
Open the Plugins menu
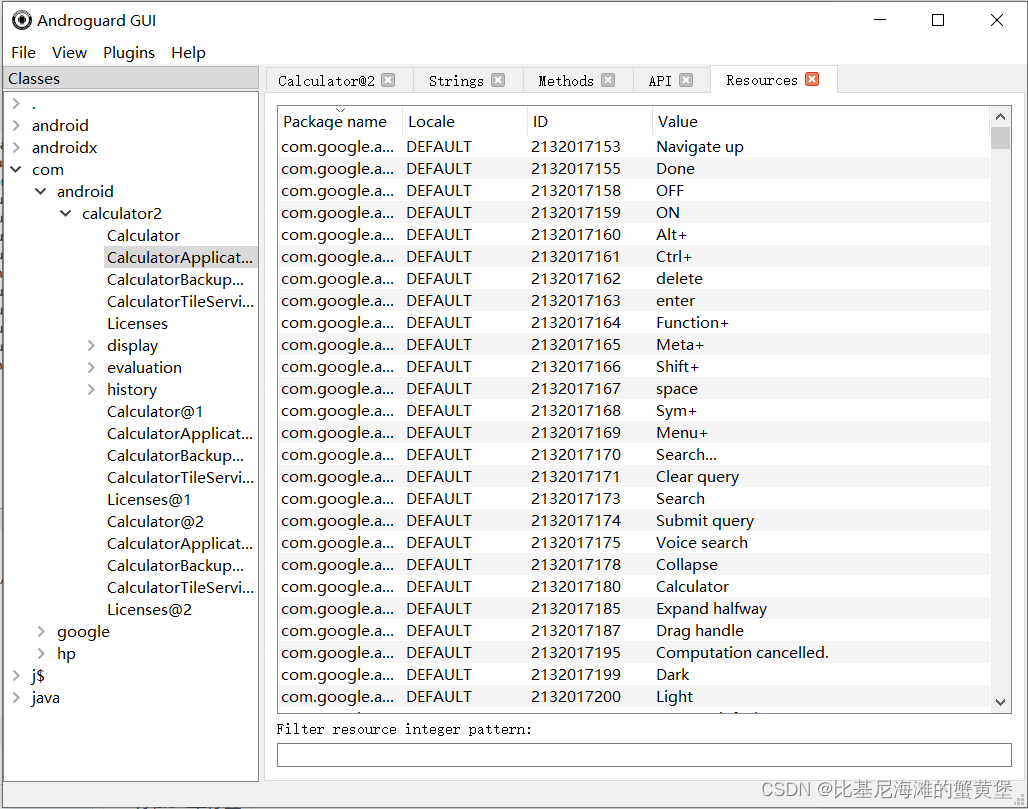(129, 52)
